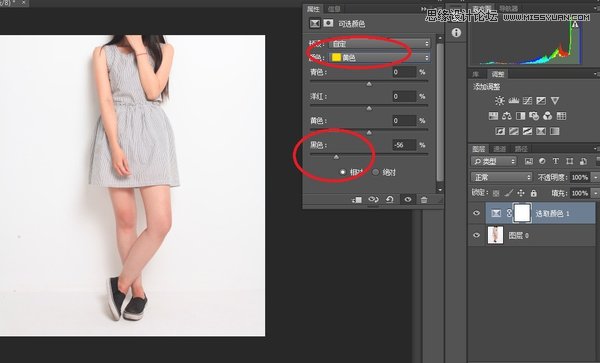Add a Posterize adjustment layer

(514, 132)
